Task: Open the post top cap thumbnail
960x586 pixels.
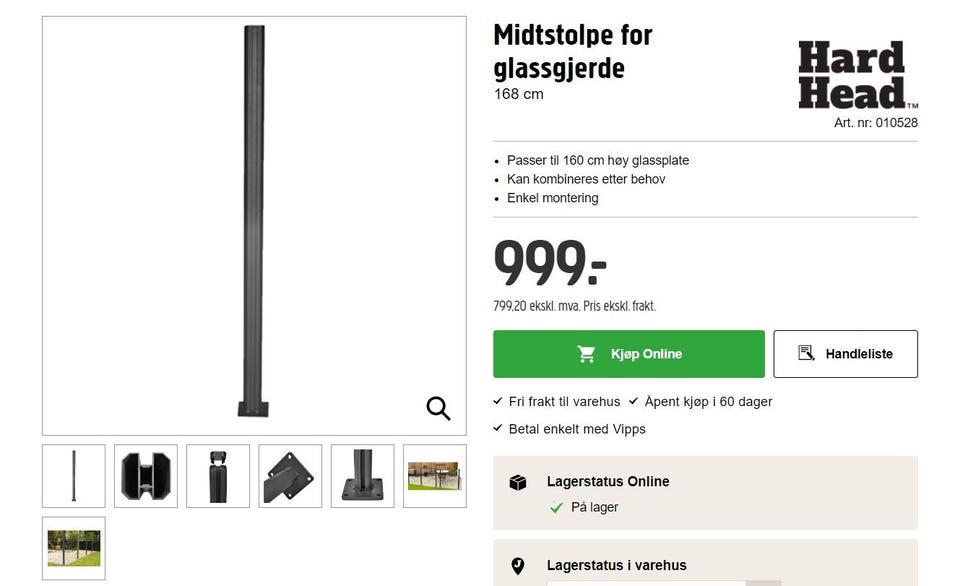Action: click(218, 476)
